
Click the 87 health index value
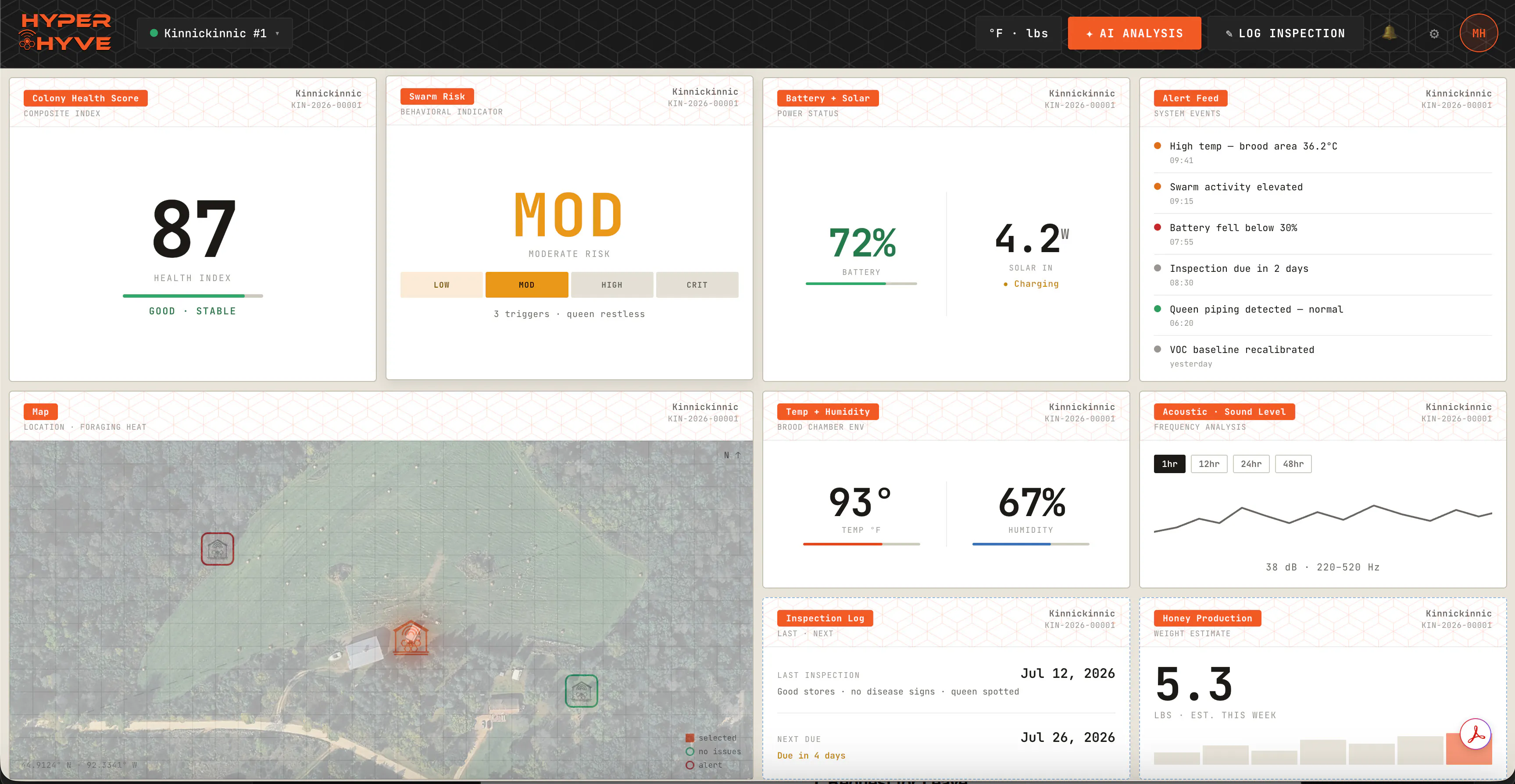(x=193, y=229)
